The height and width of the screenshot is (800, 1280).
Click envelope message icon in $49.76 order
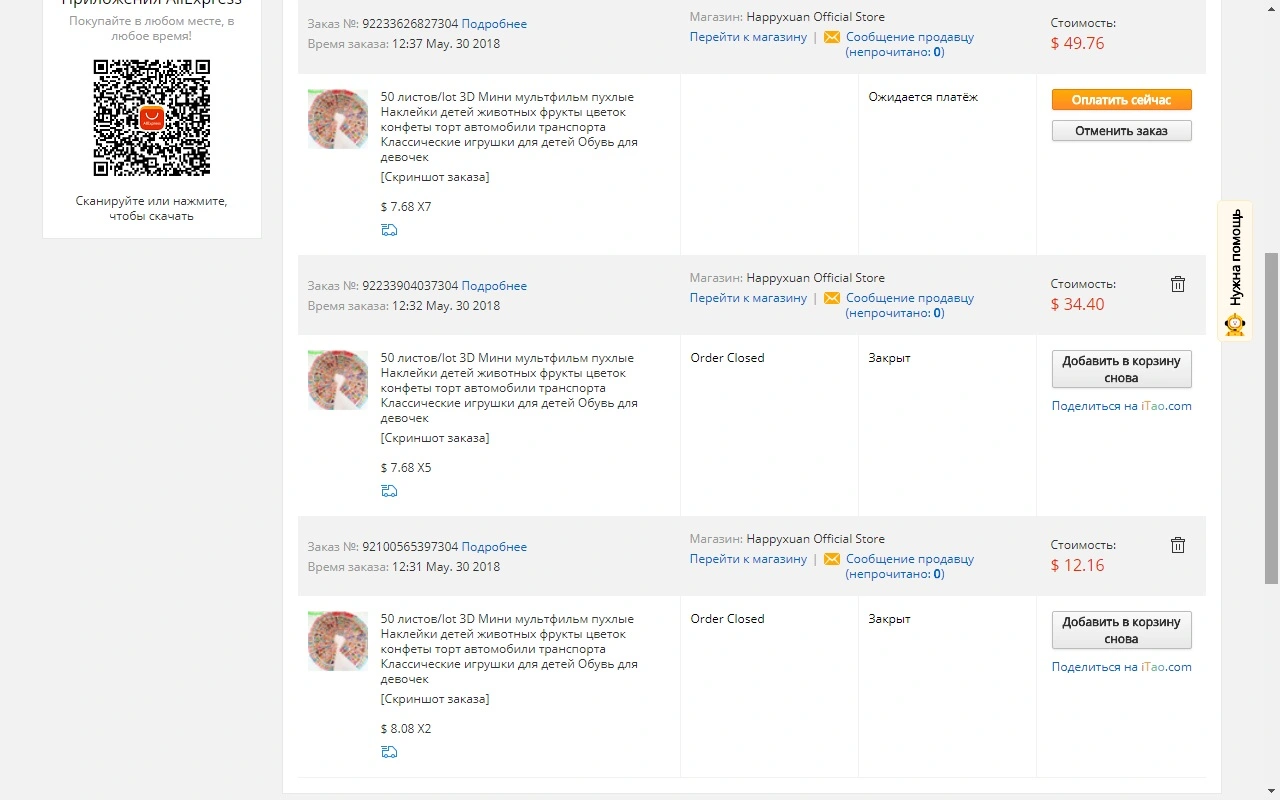point(832,37)
